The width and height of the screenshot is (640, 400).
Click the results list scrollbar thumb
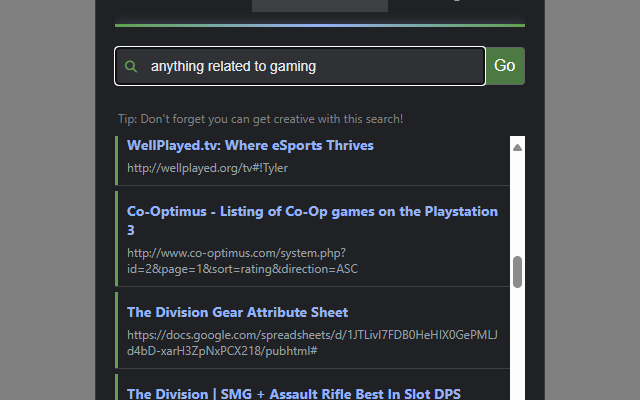517,272
